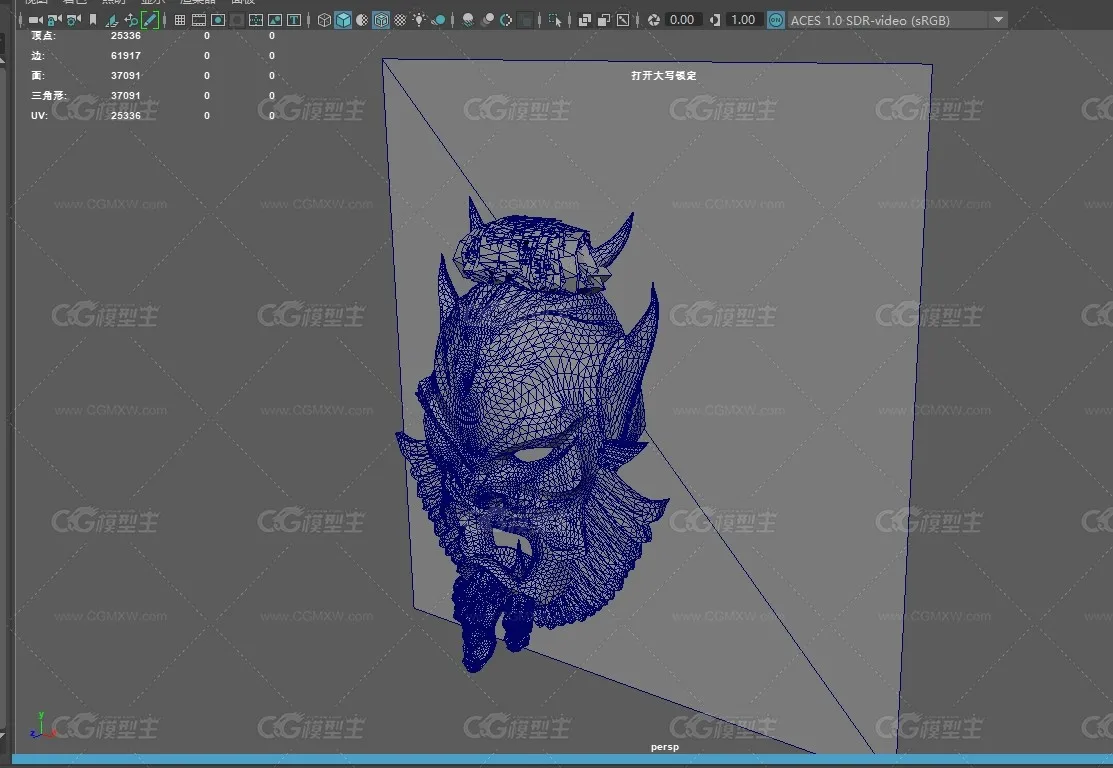This screenshot has width=1113, height=768.
Task: Switch to Wireframe display mode
Action: (324, 20)
